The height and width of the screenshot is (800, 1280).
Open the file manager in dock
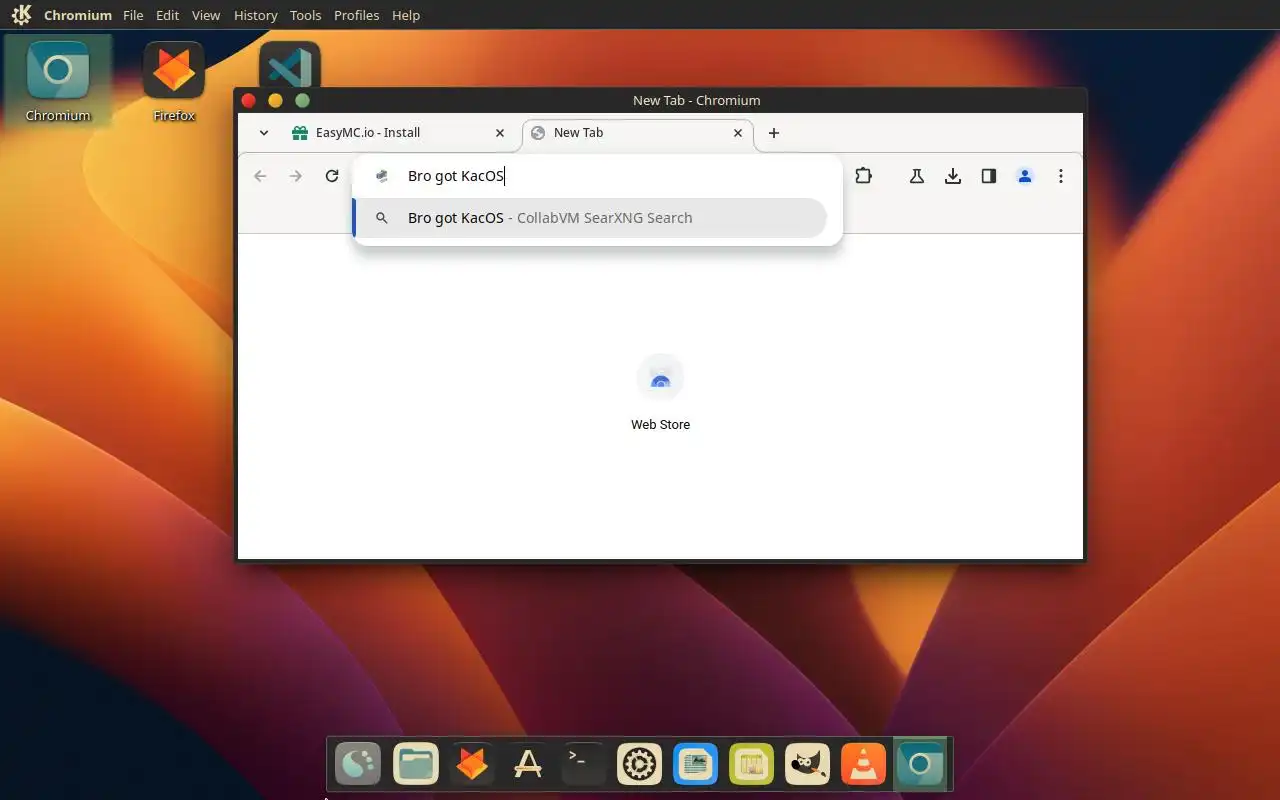point(416,765)
